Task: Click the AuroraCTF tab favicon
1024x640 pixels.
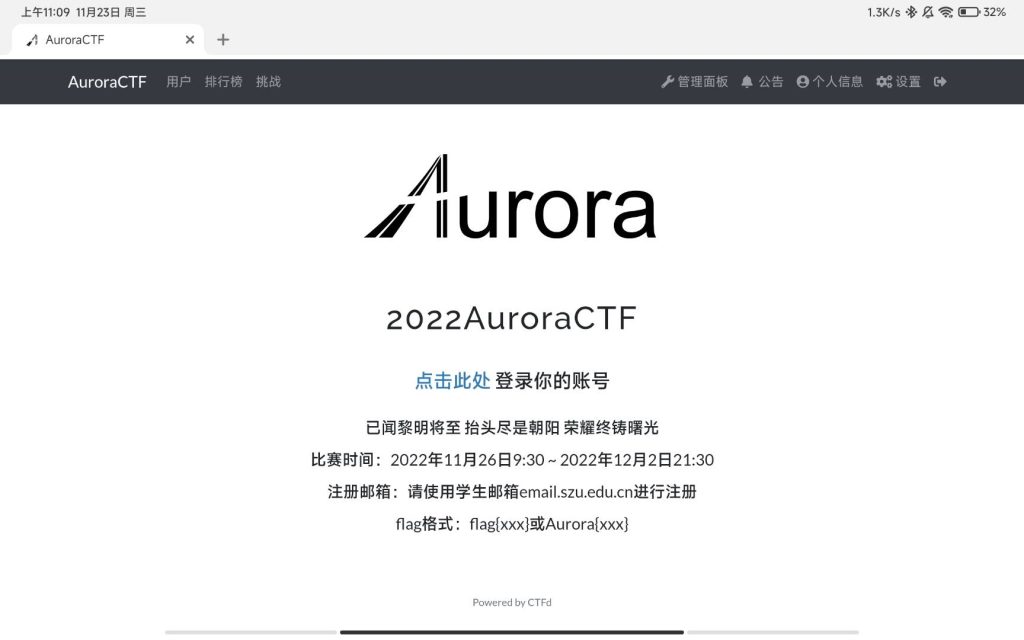Action: (32, 40)
